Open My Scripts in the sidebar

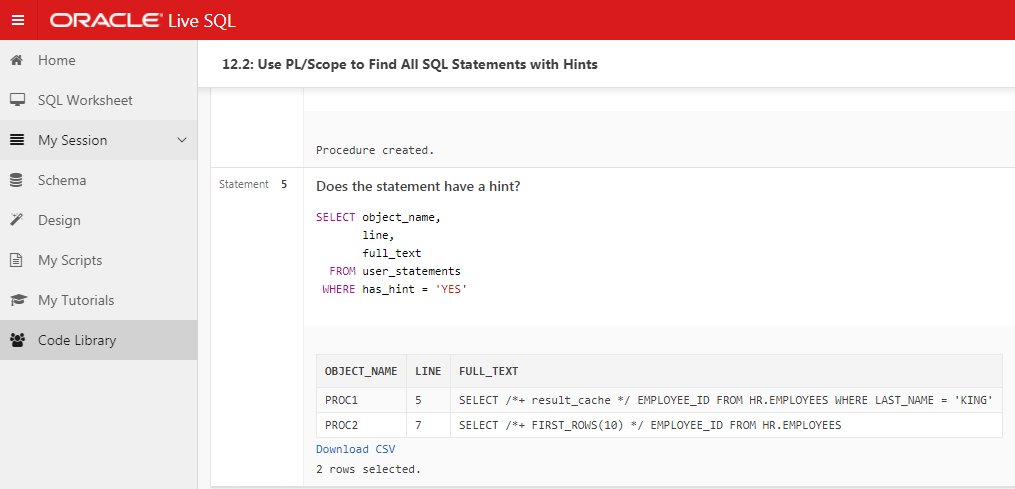pyautogui.click(x=98, y=260)
